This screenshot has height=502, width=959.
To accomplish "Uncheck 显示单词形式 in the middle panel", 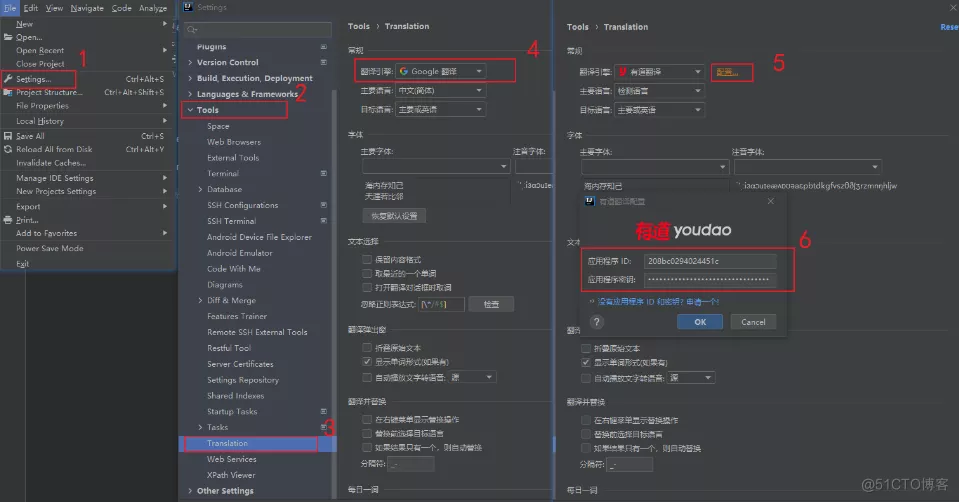I will tap(367, 361).
